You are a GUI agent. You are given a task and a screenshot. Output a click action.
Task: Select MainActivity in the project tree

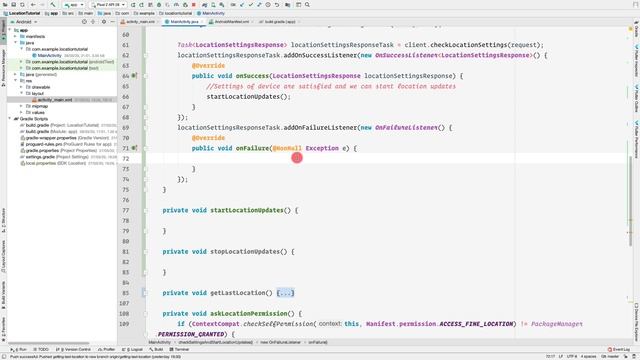pos(49,55)
